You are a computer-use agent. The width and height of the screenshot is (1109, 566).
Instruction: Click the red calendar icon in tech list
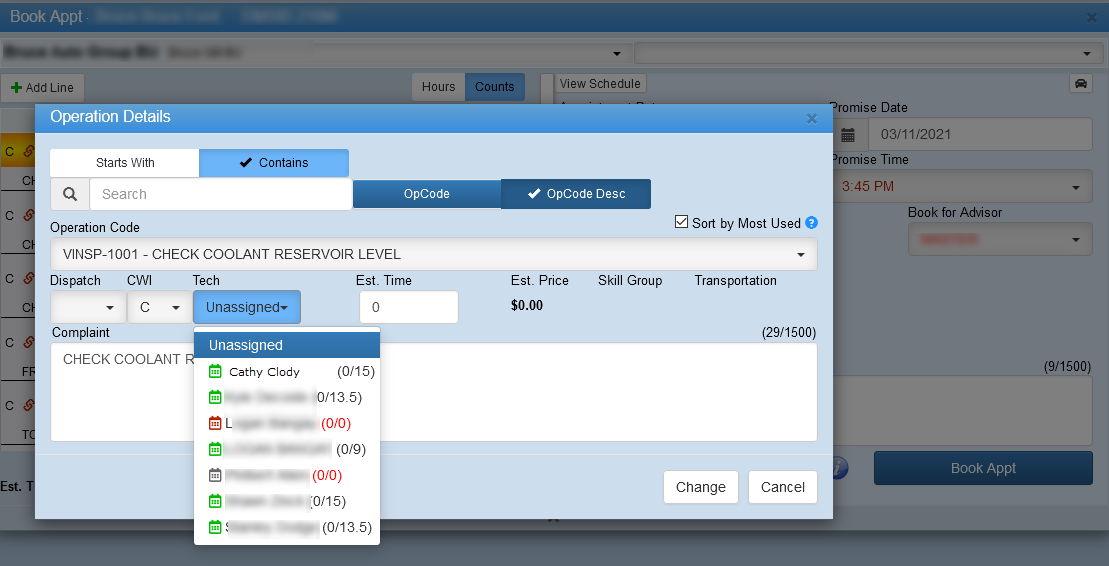click(215, 423)
